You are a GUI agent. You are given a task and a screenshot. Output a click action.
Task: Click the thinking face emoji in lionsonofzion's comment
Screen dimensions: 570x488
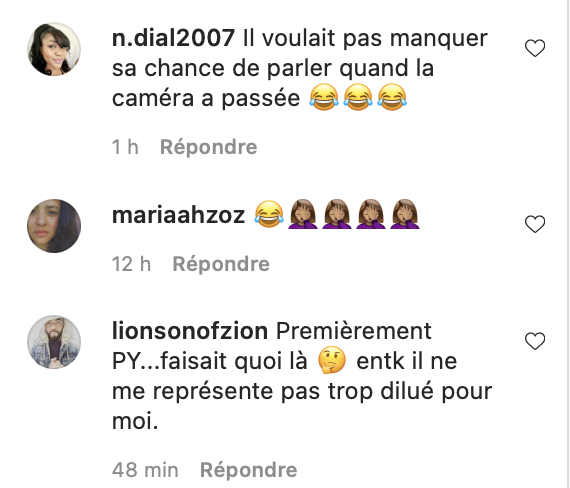tap(332, 360)
